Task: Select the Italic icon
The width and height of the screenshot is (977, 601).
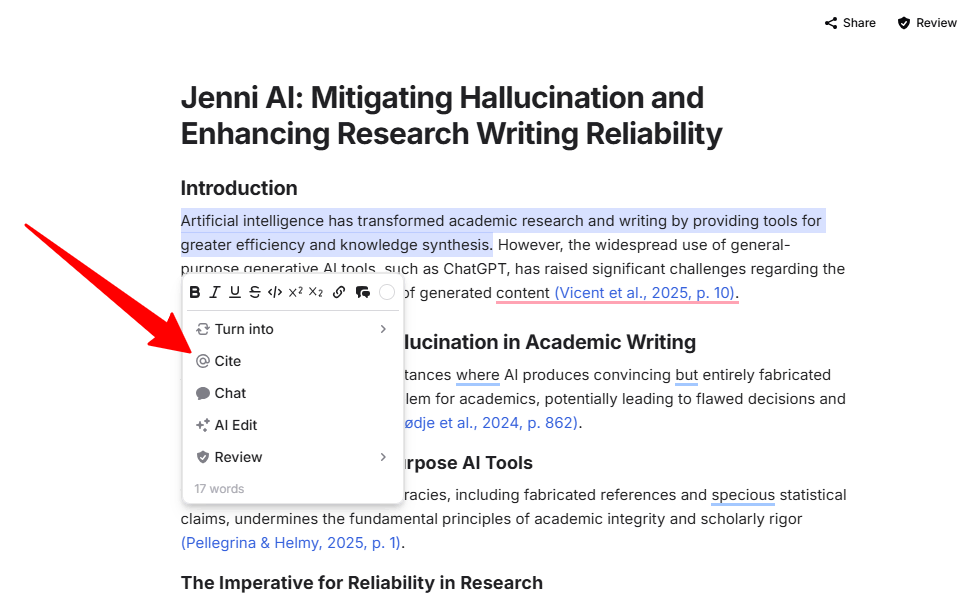Action: (x=215, y=291)
